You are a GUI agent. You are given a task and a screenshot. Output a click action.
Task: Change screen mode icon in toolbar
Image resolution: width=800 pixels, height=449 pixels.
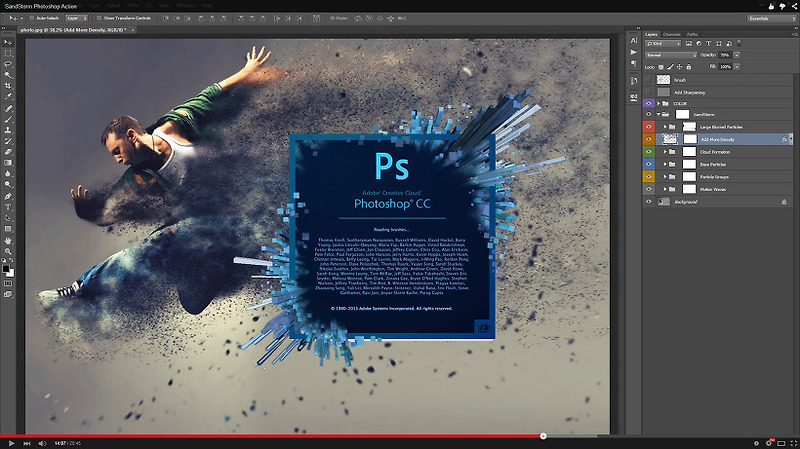8,294
